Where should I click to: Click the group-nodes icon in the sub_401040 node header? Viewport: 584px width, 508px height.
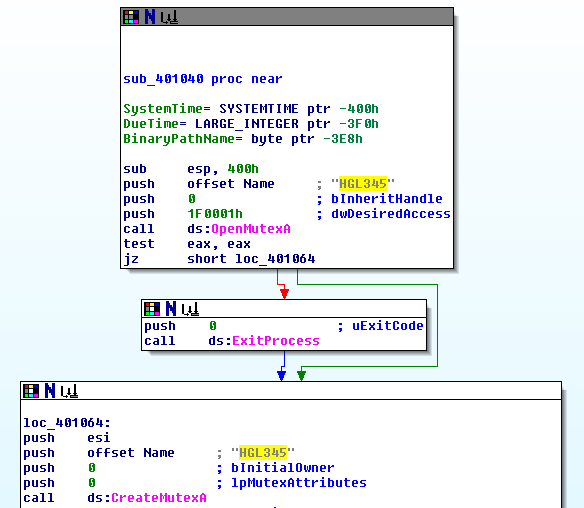169,18
